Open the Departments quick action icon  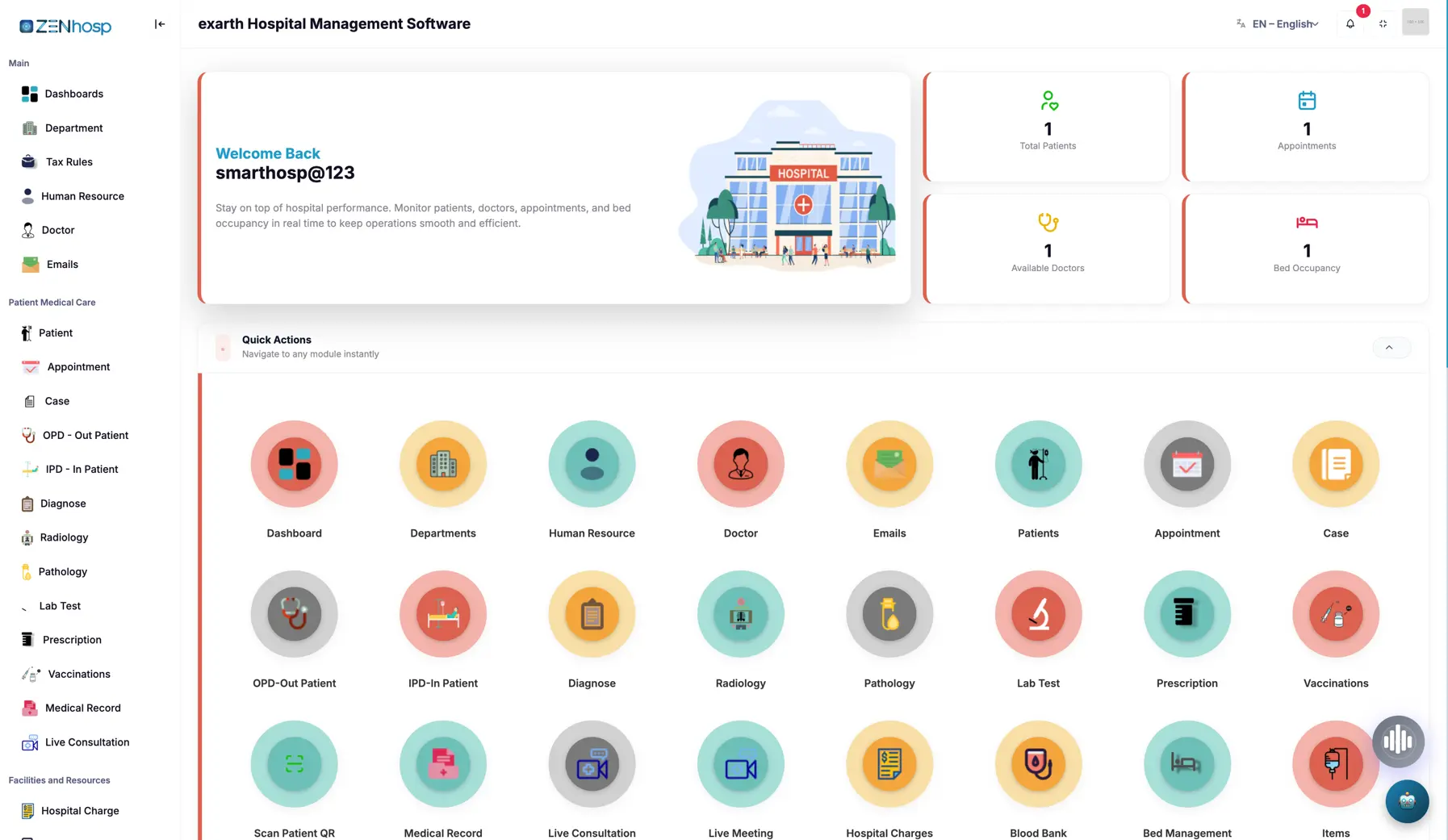coord(443,464)
